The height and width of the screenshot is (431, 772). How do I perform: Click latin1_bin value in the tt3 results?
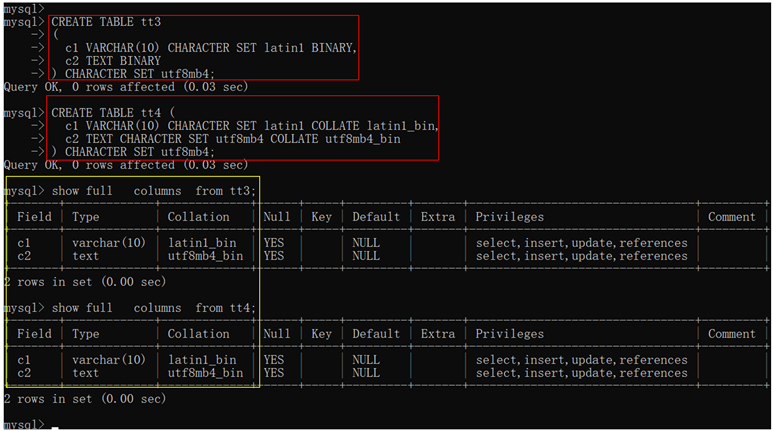tap(202, 243)
